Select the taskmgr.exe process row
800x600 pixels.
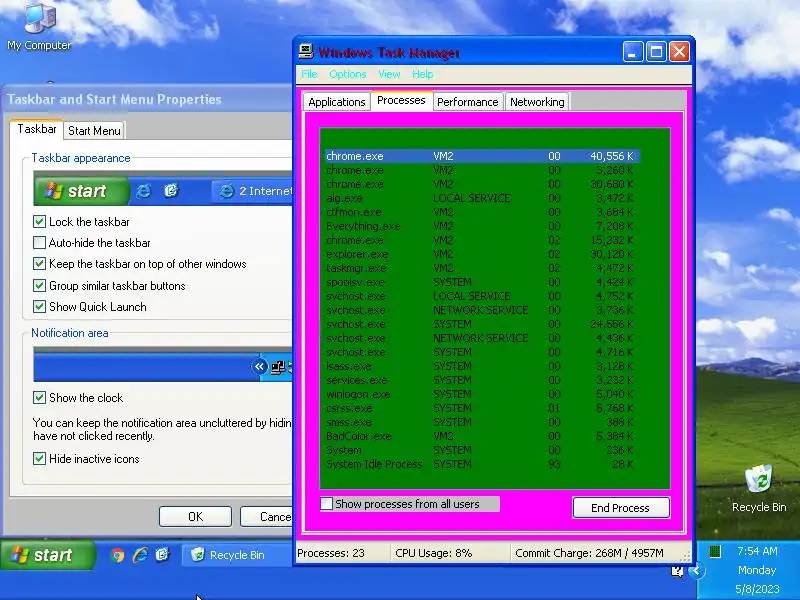point(482,268)
